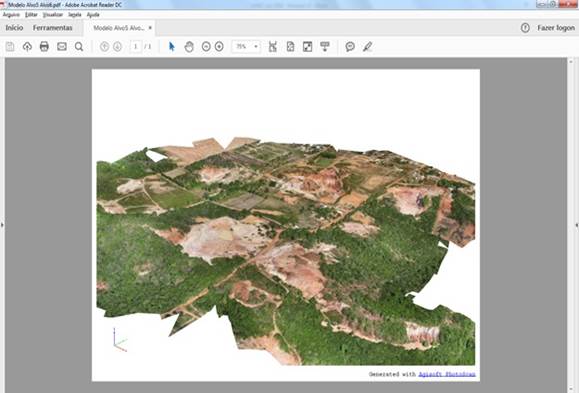Go to next page arrow

[117, 47]
